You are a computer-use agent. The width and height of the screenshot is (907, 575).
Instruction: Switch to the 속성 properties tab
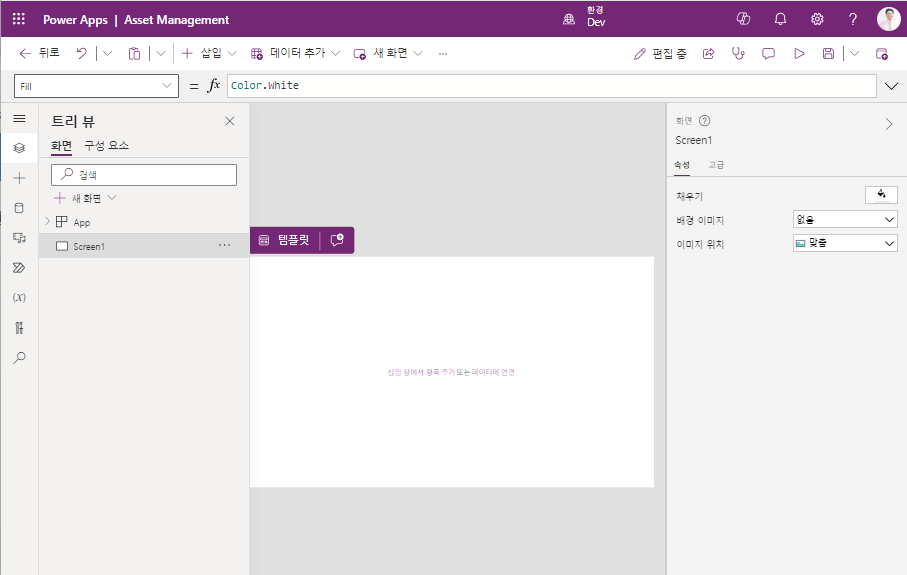click(682, 165)
